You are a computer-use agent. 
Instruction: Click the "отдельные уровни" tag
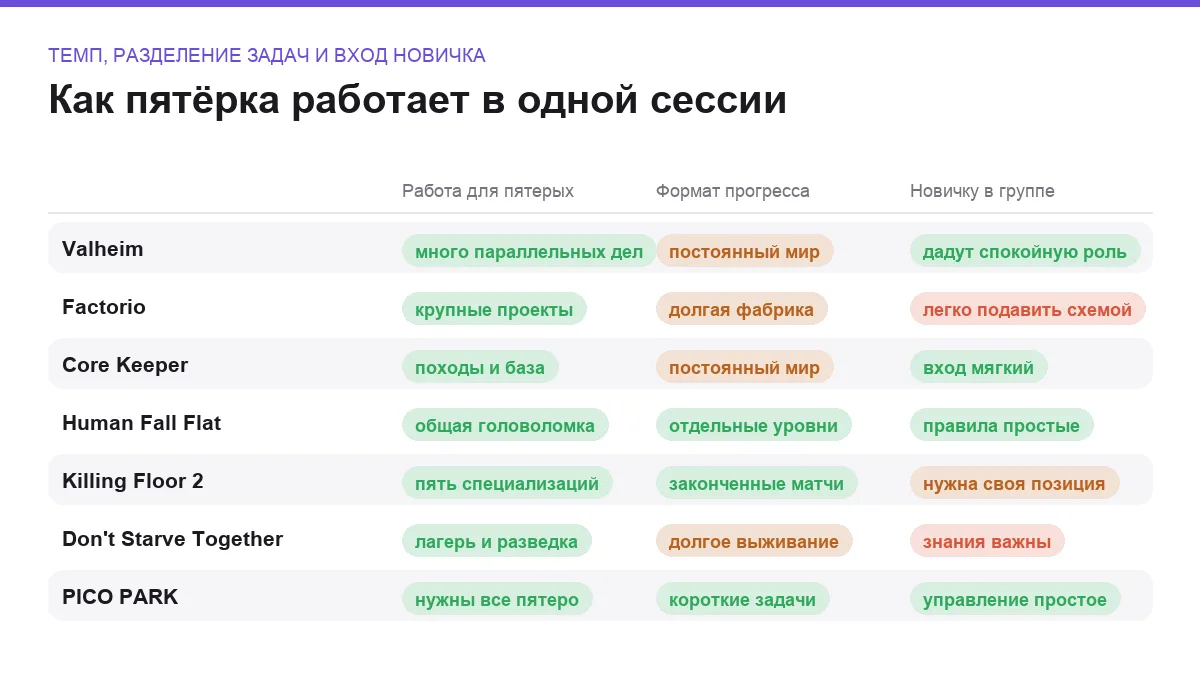(x=754, y=425)
